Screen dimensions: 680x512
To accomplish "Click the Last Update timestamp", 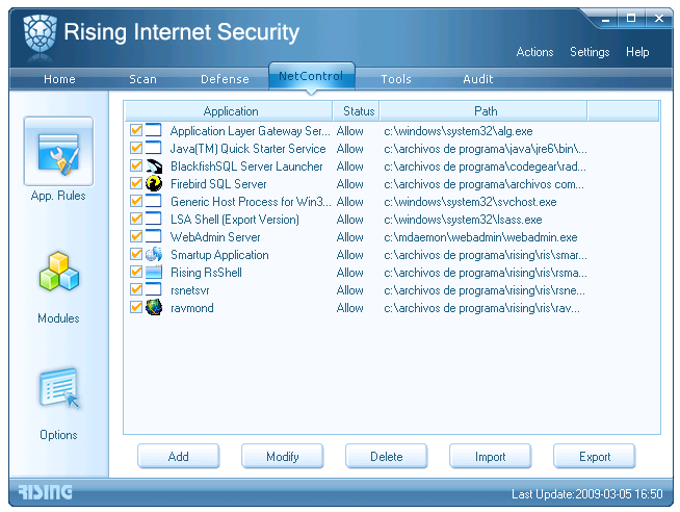I will 587,494.
